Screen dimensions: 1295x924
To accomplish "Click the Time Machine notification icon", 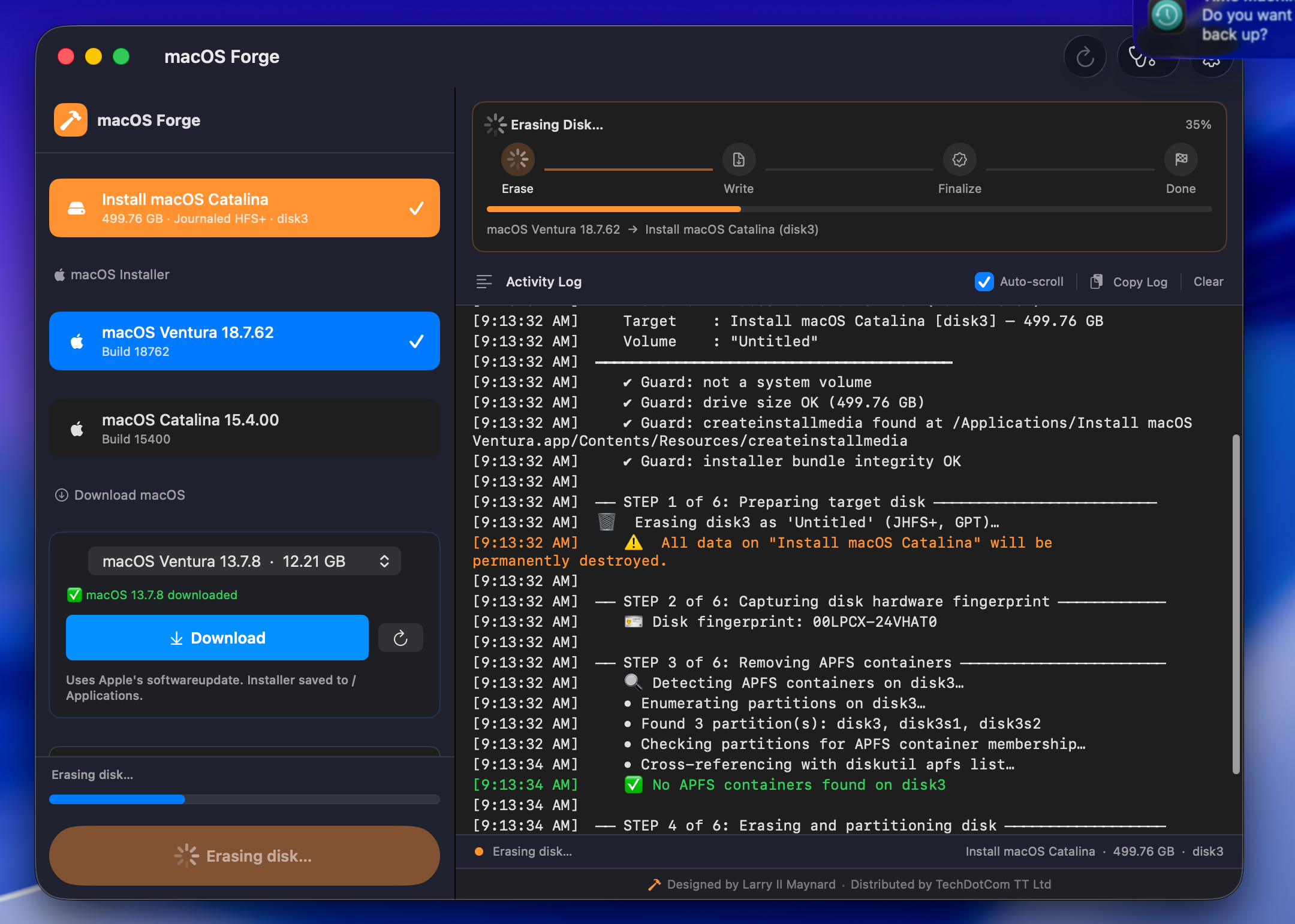I will (1167, 15).
